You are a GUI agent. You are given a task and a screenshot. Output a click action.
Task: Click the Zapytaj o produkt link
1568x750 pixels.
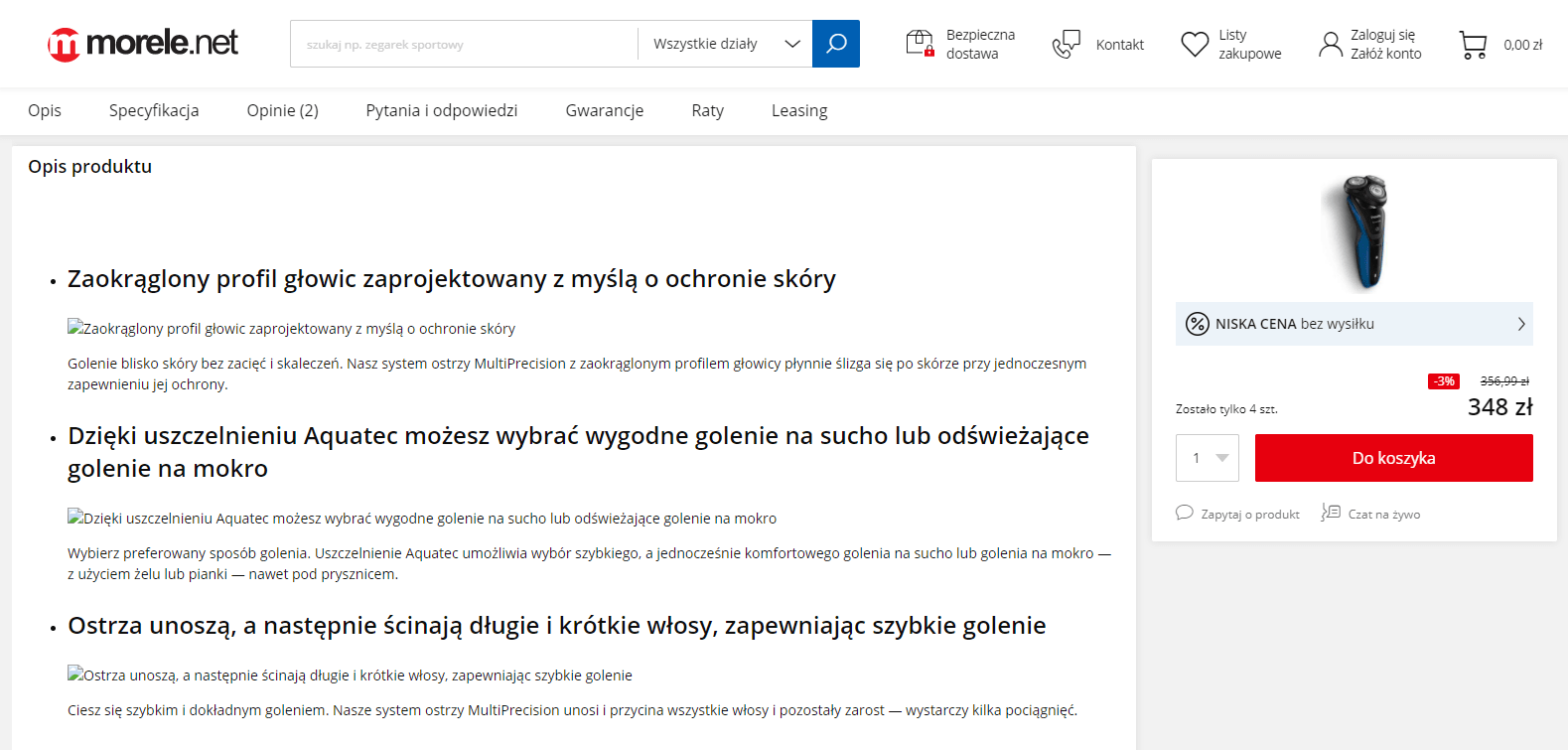1238,514
